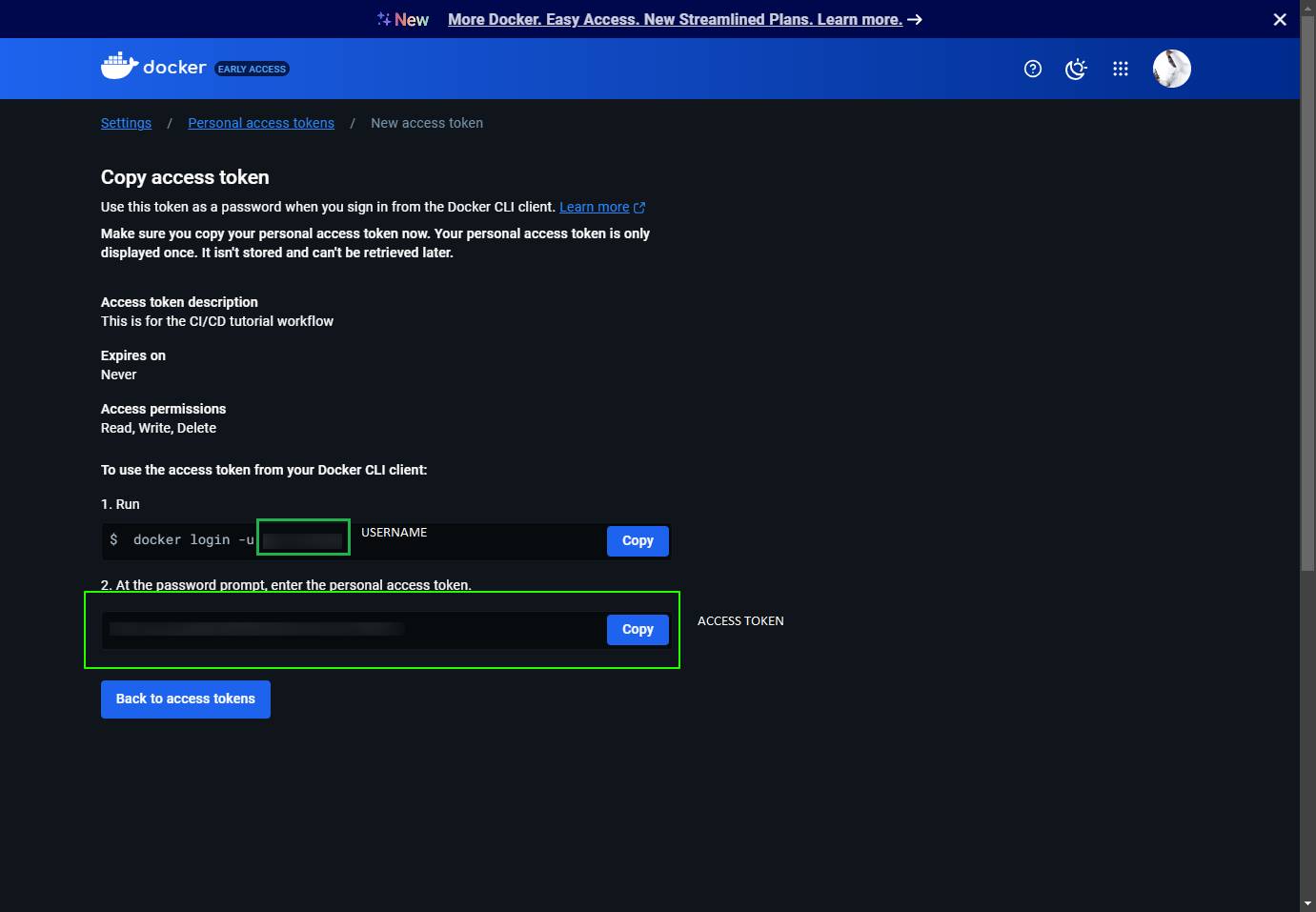Go to Personal access tokens breadcrumb
The width and height of the screenshot is (1316, 912).
[x=261, y=123]
